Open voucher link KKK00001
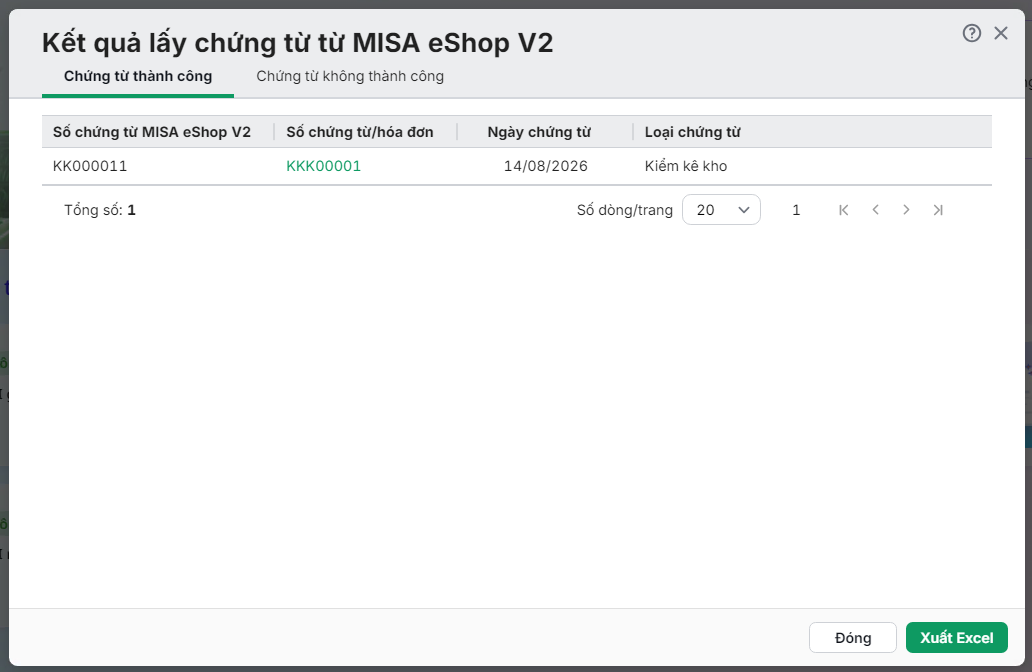This screenshot has height=672, width=1032. (x=323, y=166)
